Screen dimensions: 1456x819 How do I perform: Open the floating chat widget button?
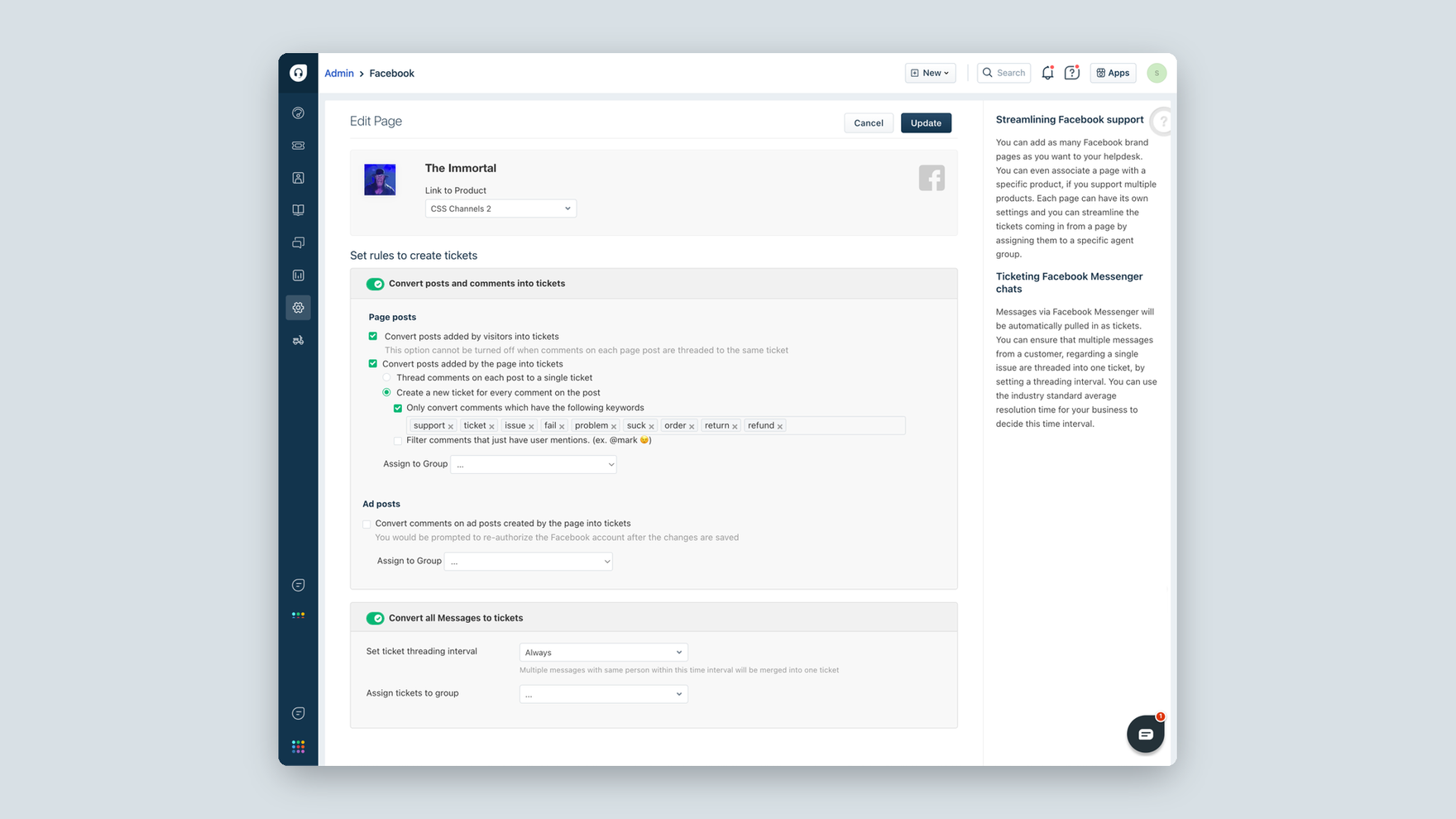[x=1146, y=734]
